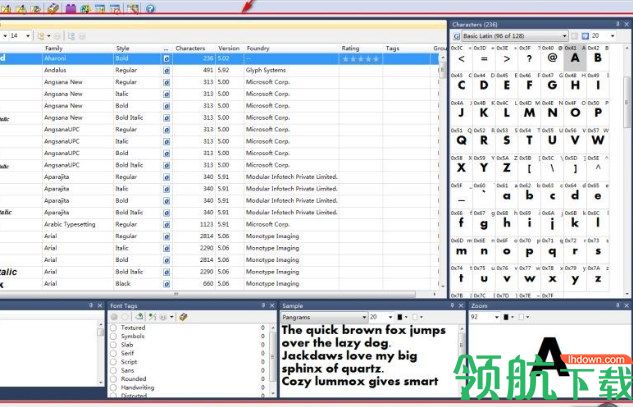Select the Andalus Regular font row

220,70
